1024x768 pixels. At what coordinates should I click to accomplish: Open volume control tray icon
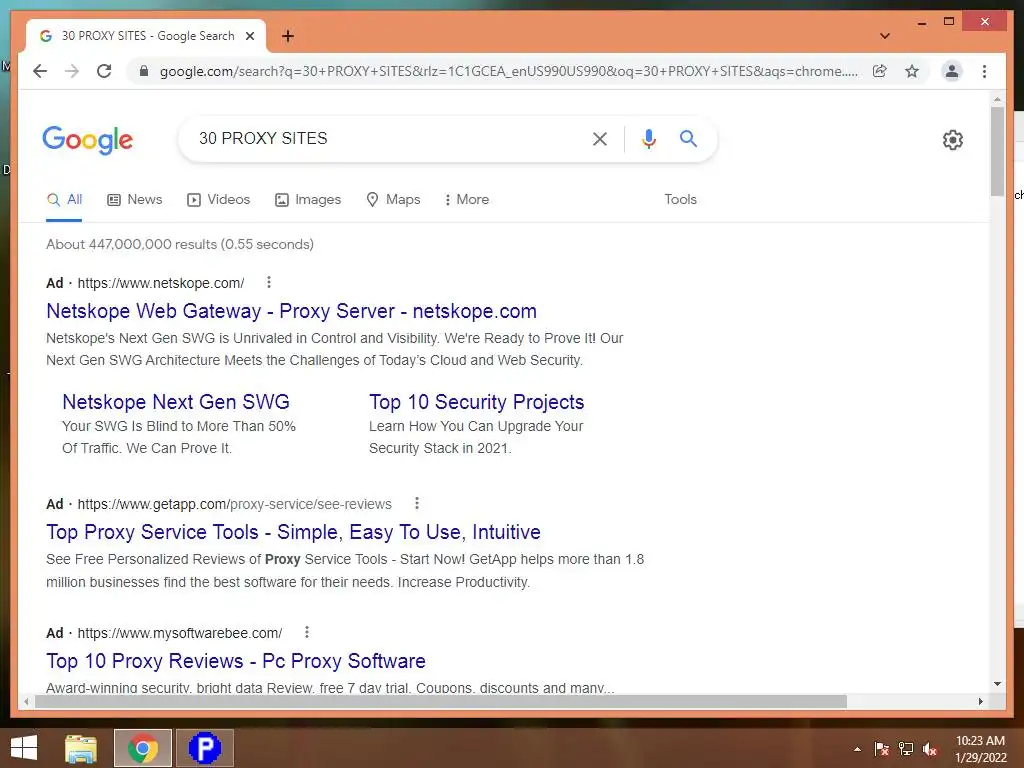930,749
